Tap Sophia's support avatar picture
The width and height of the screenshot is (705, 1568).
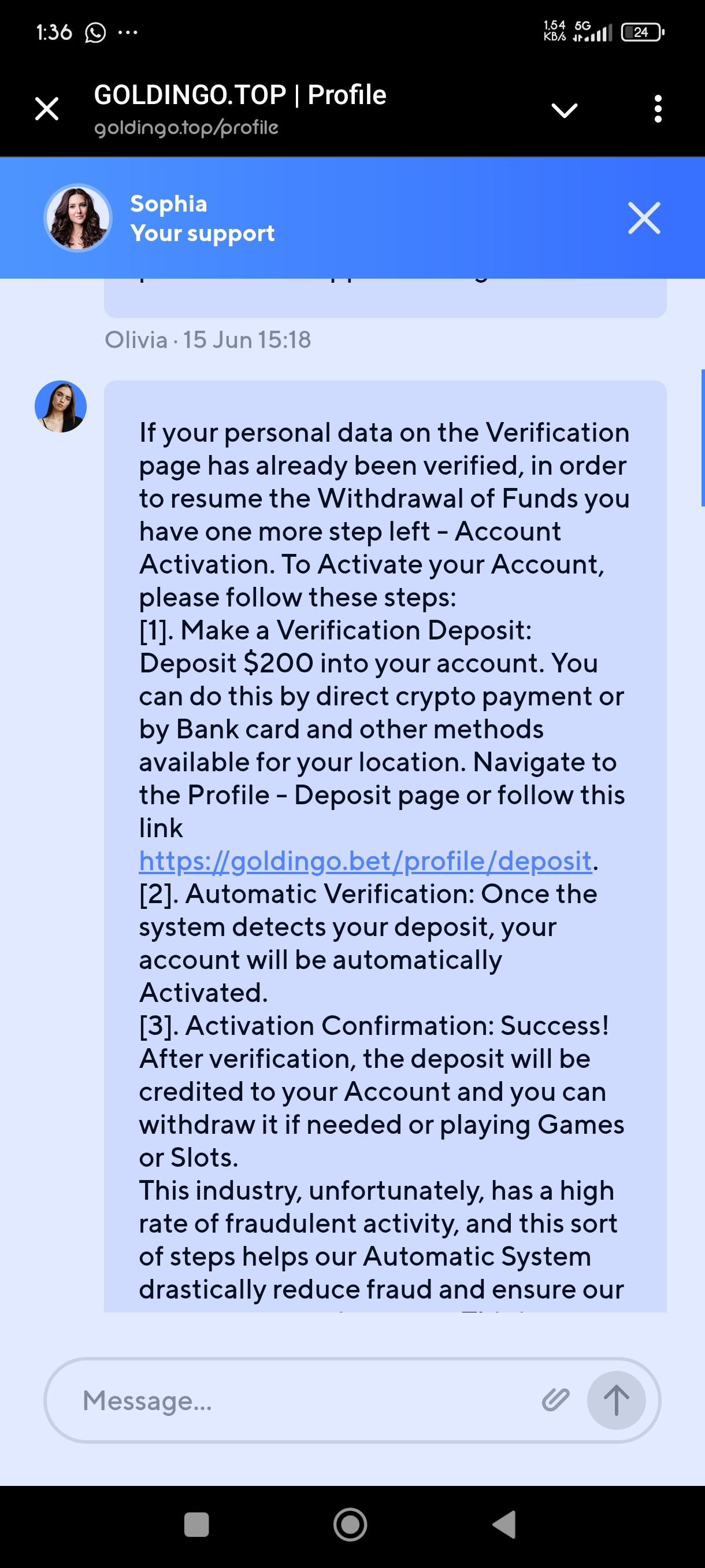point(78,218)
